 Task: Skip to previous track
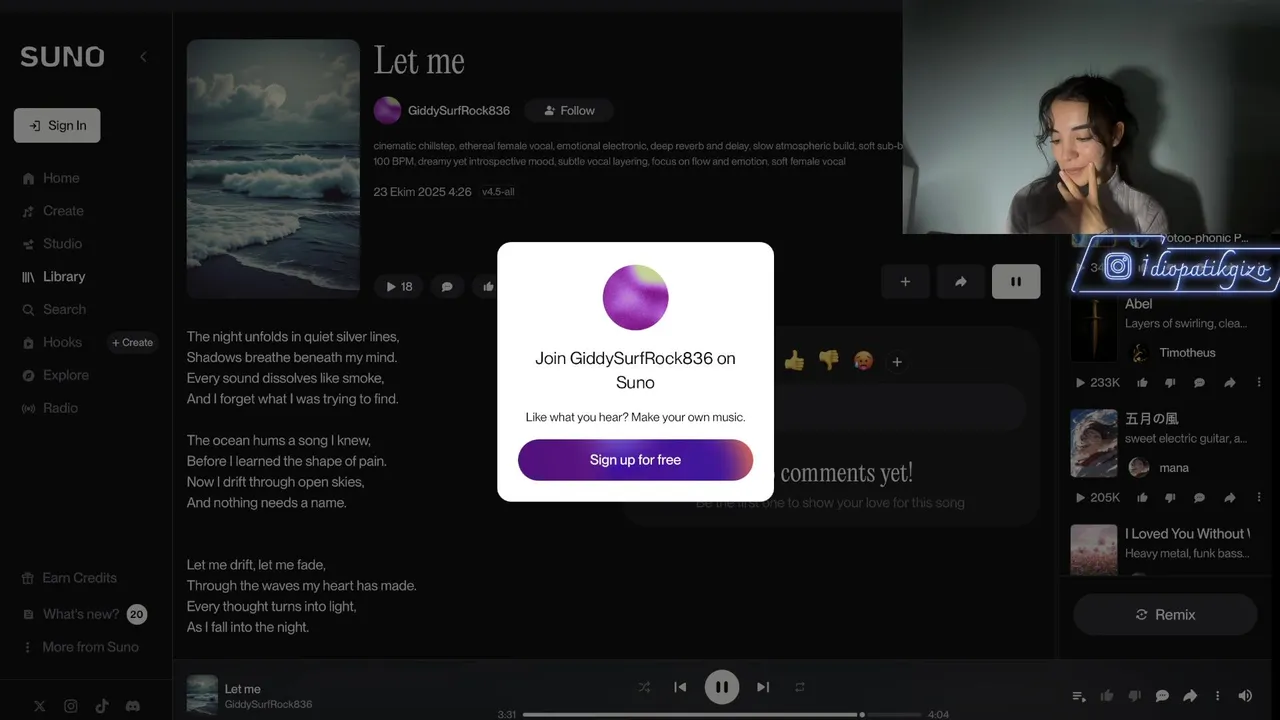pos(680,687)
